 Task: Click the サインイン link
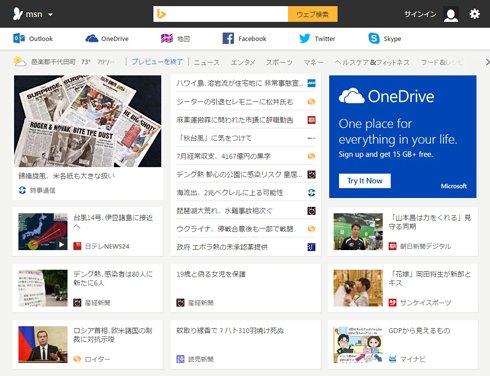coord(420,14)
